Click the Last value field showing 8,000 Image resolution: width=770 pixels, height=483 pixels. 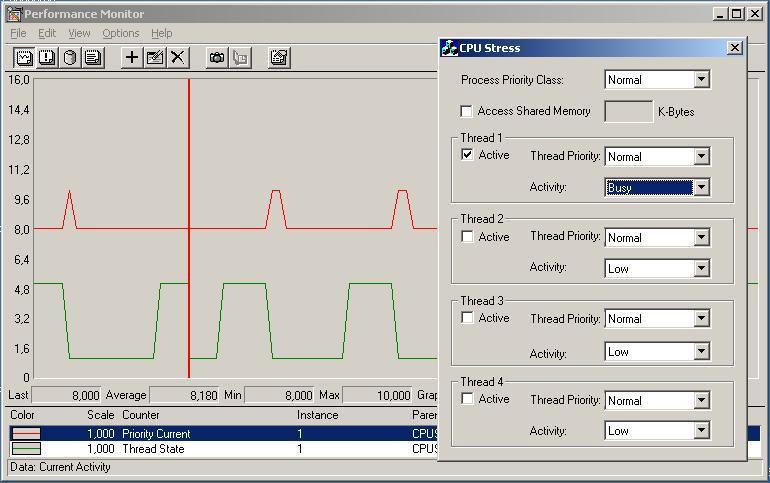click(66, 395)
